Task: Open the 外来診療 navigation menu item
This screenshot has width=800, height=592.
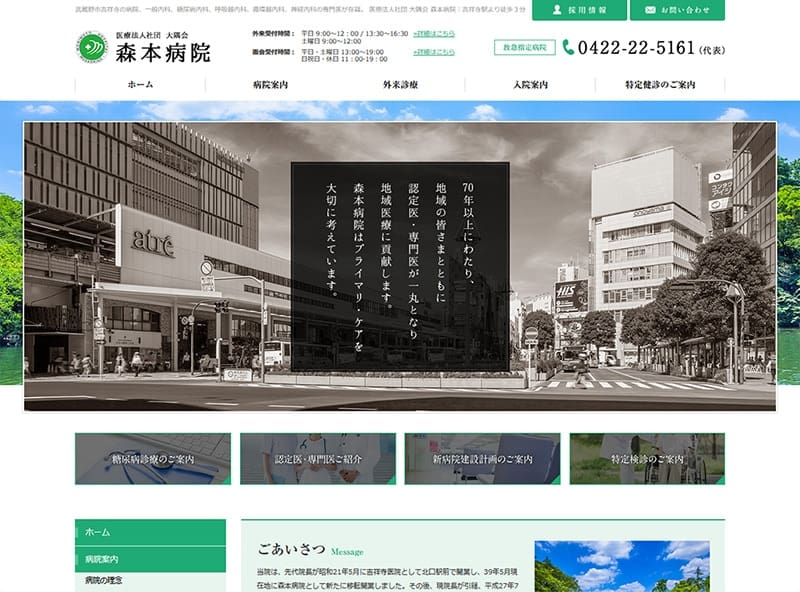Action: (401, 85)
